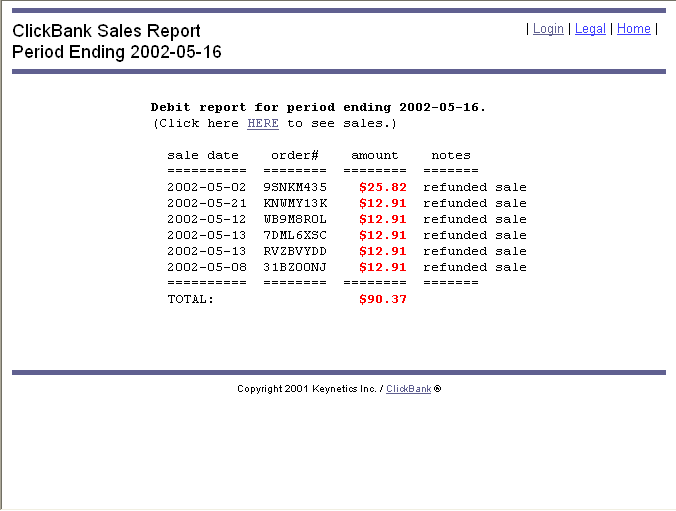Click sale date 2002-05-08
676x511 pixels.
(x=207, y=267)
